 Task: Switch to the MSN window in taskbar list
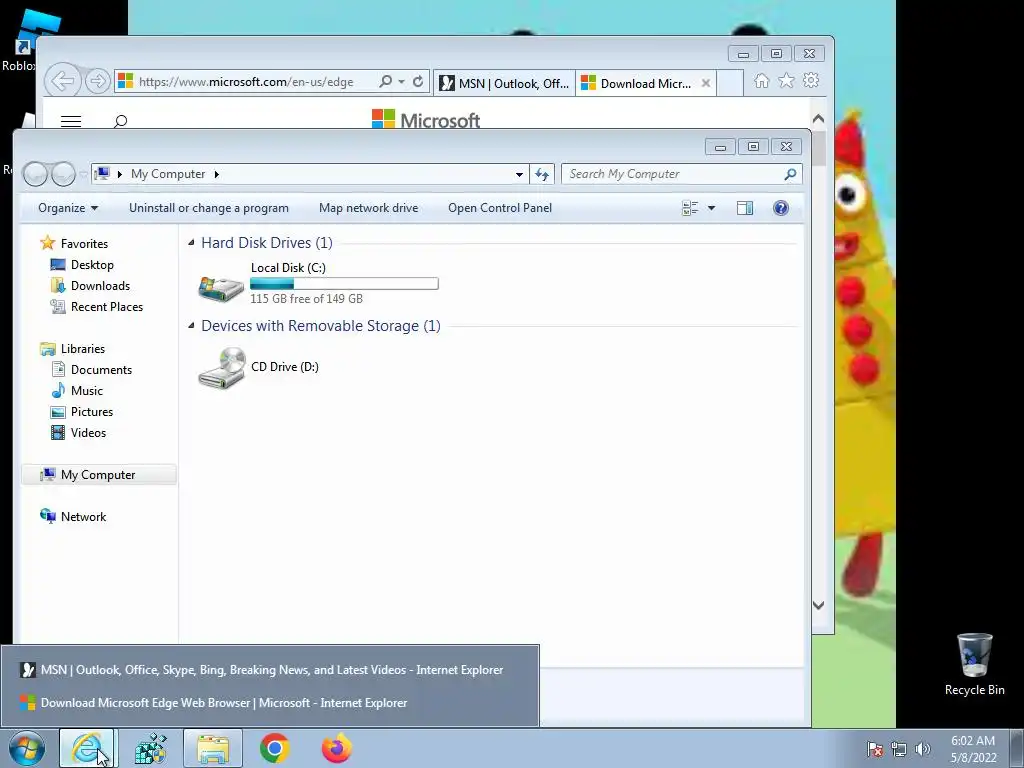click(x=270, y=670)
